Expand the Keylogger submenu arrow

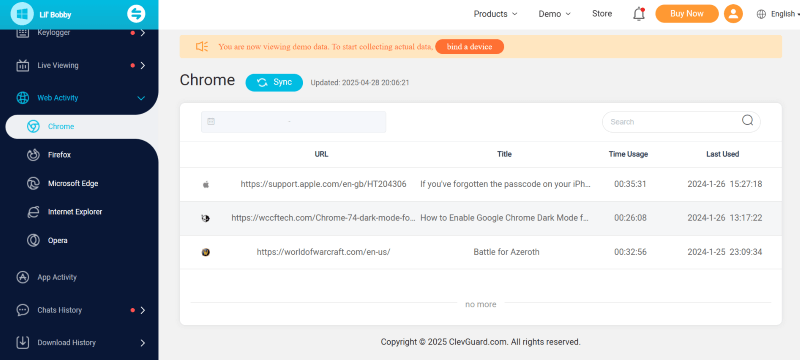(x=142, y=33)
